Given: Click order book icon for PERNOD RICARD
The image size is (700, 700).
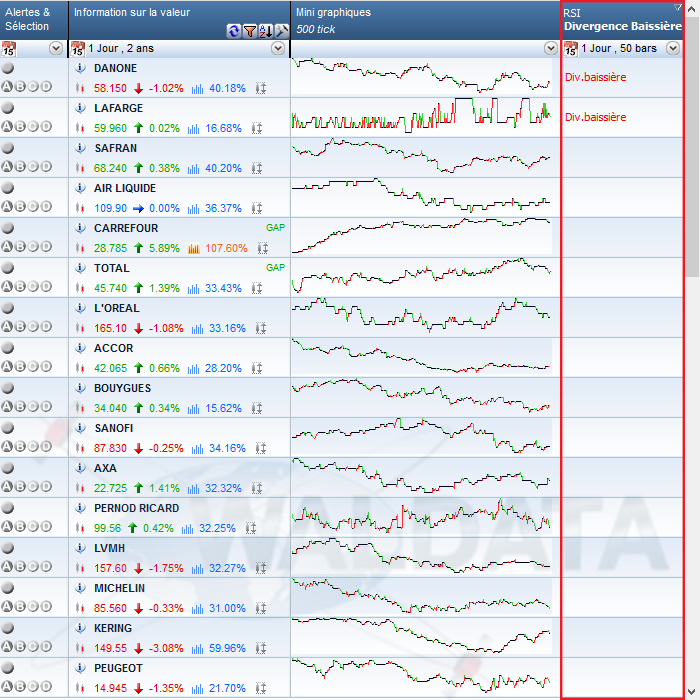Looking at the screenshot, I should pos(251,528).
